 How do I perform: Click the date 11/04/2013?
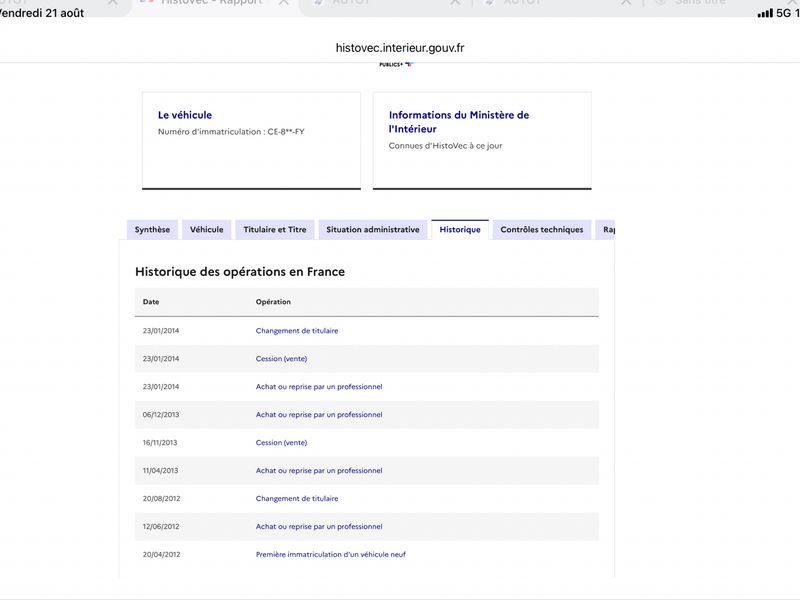160,470
